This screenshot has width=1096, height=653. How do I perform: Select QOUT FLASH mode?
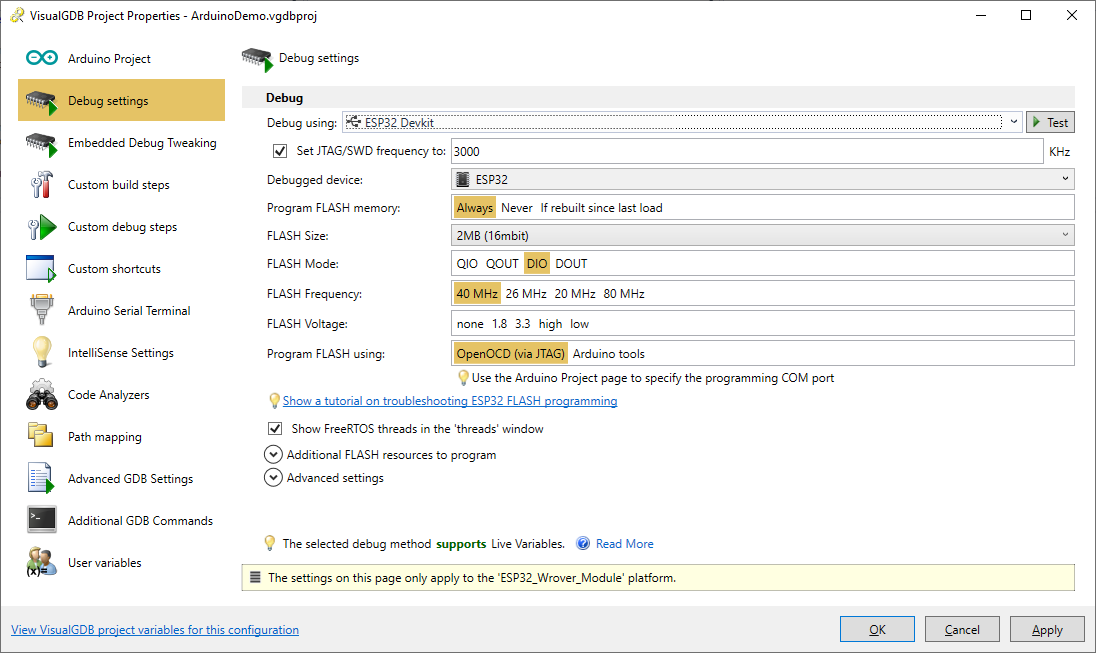tap(502, 264)
